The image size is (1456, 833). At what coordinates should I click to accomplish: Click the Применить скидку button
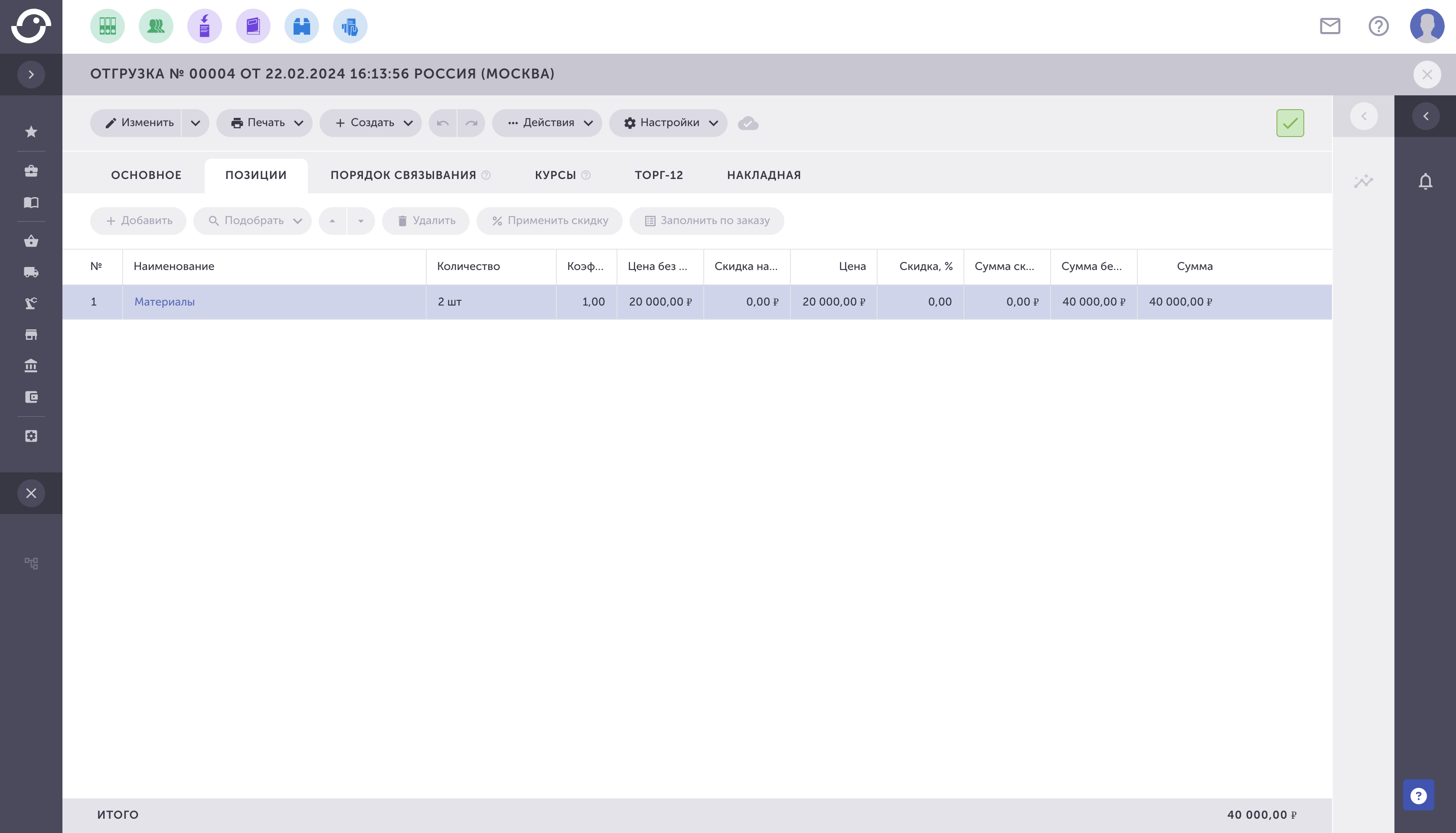click(549, 221)
